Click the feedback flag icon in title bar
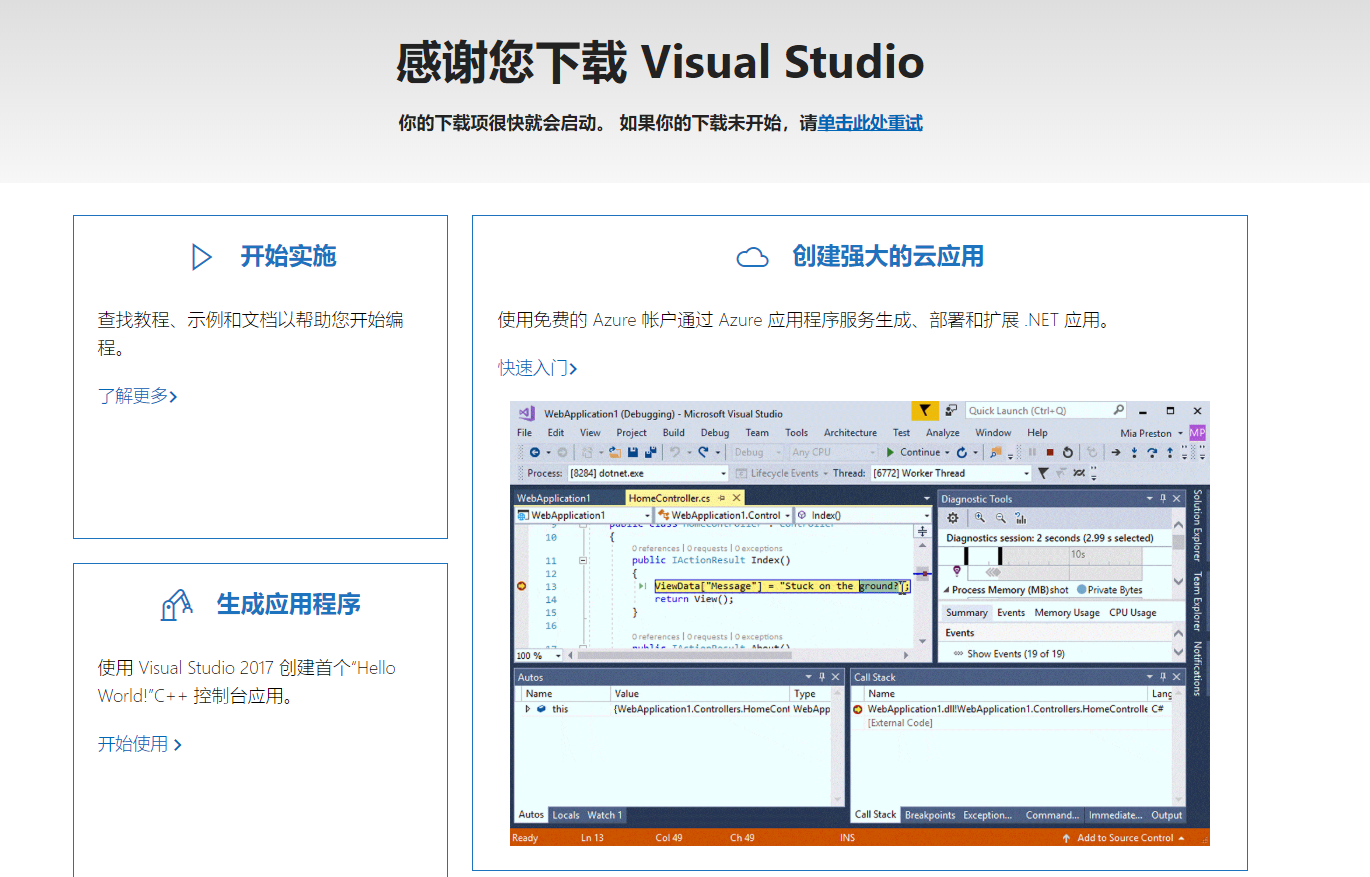 point(925,410)
